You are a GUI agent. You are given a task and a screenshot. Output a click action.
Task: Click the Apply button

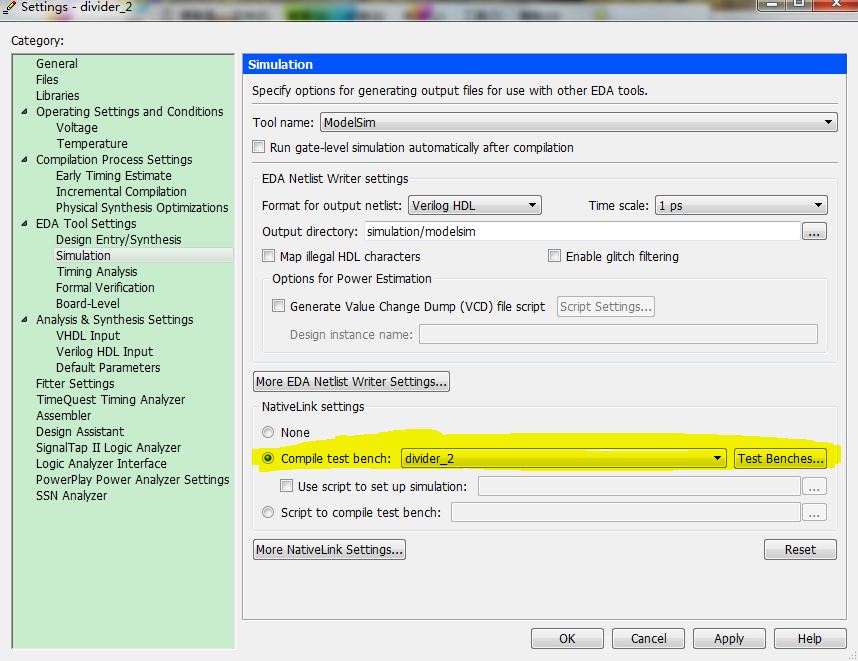coord(729,639)
